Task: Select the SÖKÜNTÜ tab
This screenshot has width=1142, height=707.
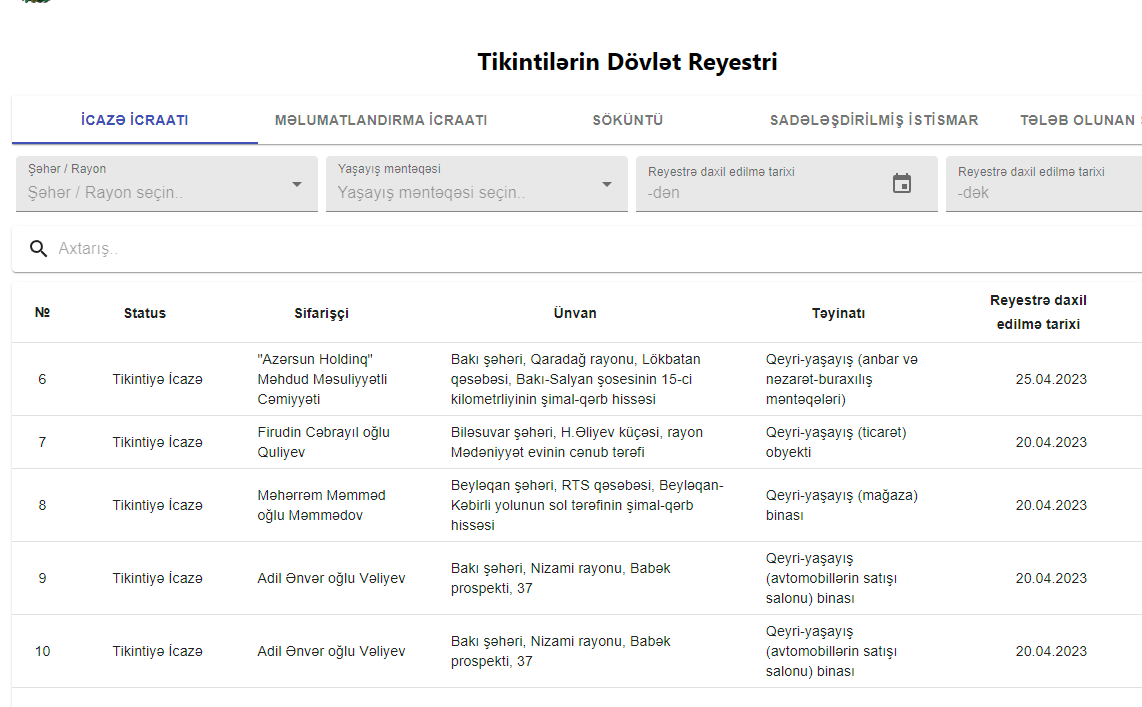Action: click(x=628, y=121)
